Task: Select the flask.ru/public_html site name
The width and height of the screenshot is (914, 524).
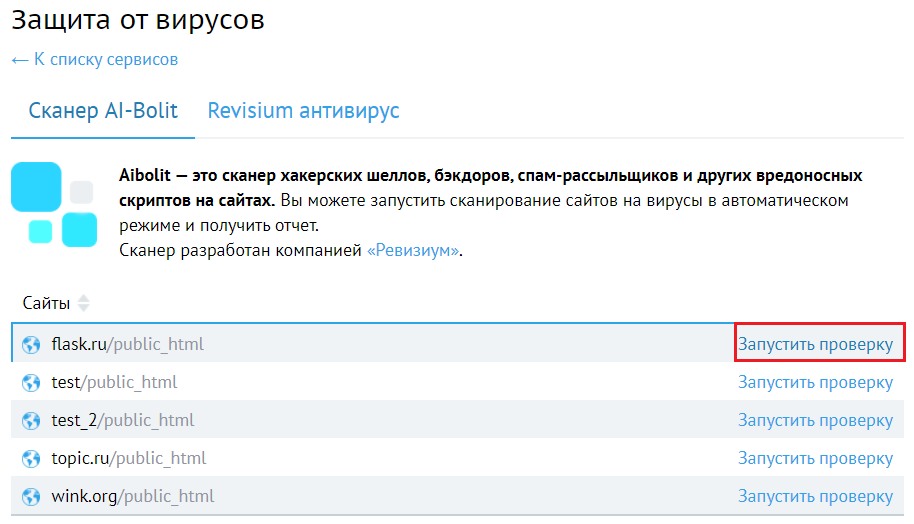Action: coord(128,344)
